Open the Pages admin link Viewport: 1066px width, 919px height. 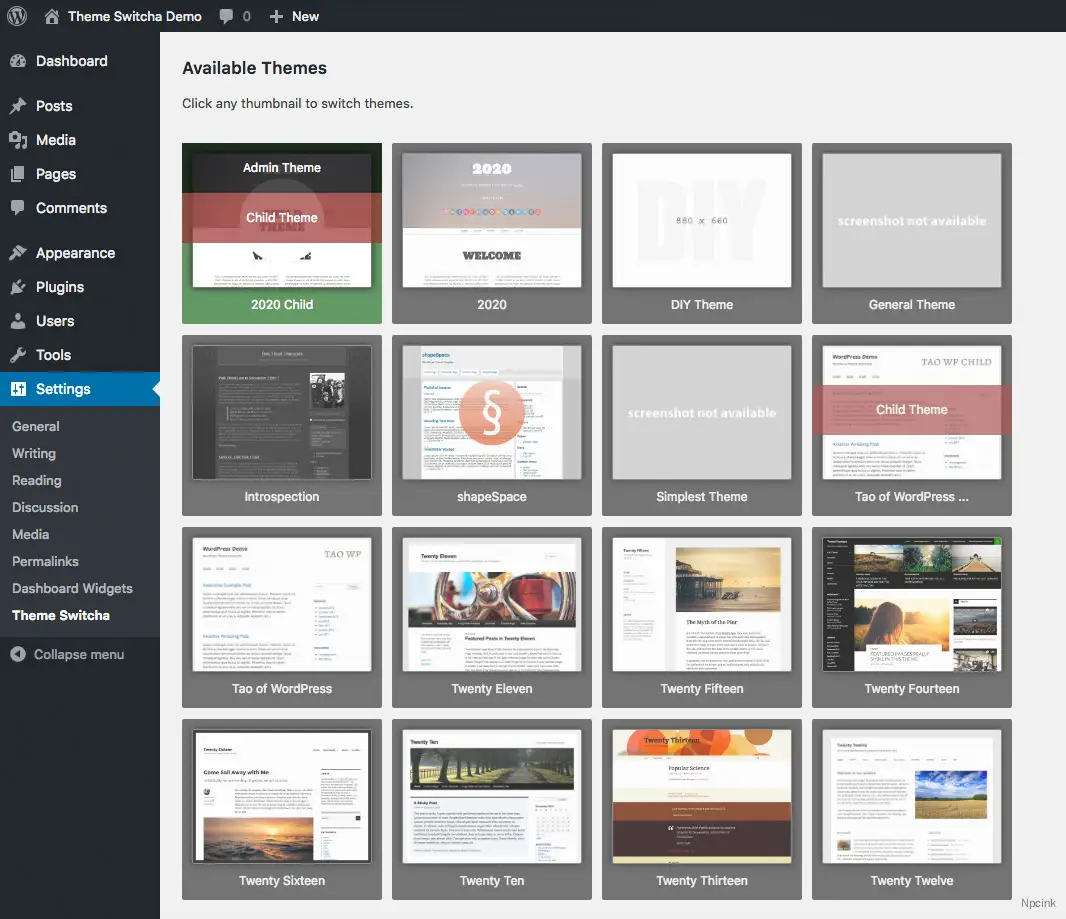(56, 174)
